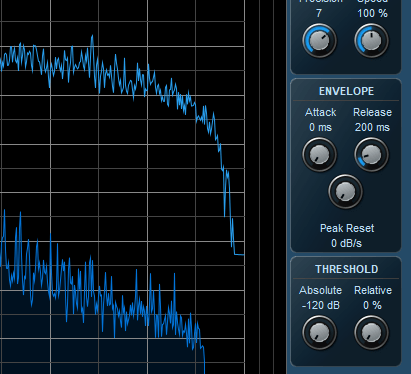Click the Absolute value -120 dB
The width and height of the screenshot is (411, 374).
[x=321, y=305]
